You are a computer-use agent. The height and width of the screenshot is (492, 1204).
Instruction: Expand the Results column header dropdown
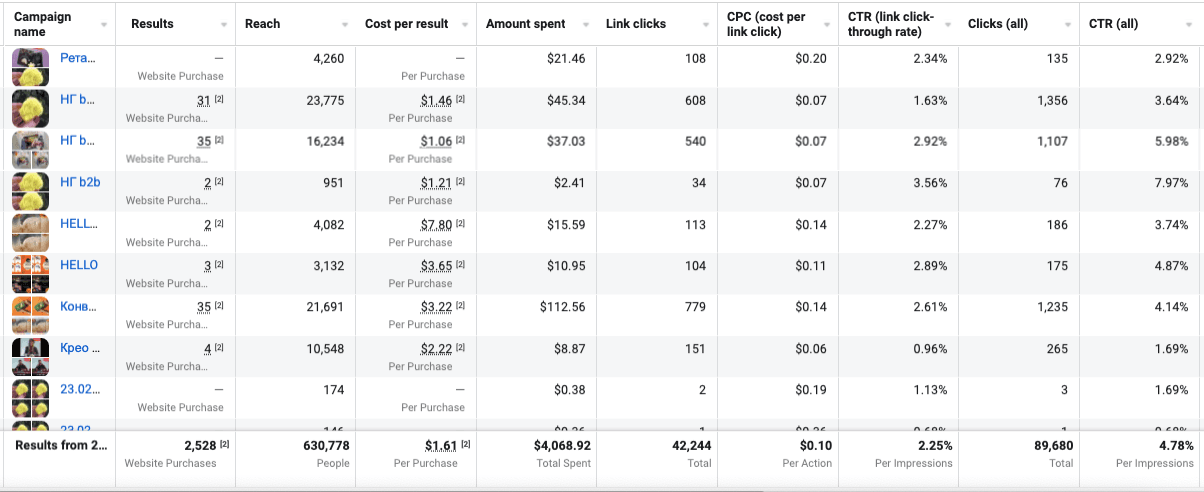[224, 24]
